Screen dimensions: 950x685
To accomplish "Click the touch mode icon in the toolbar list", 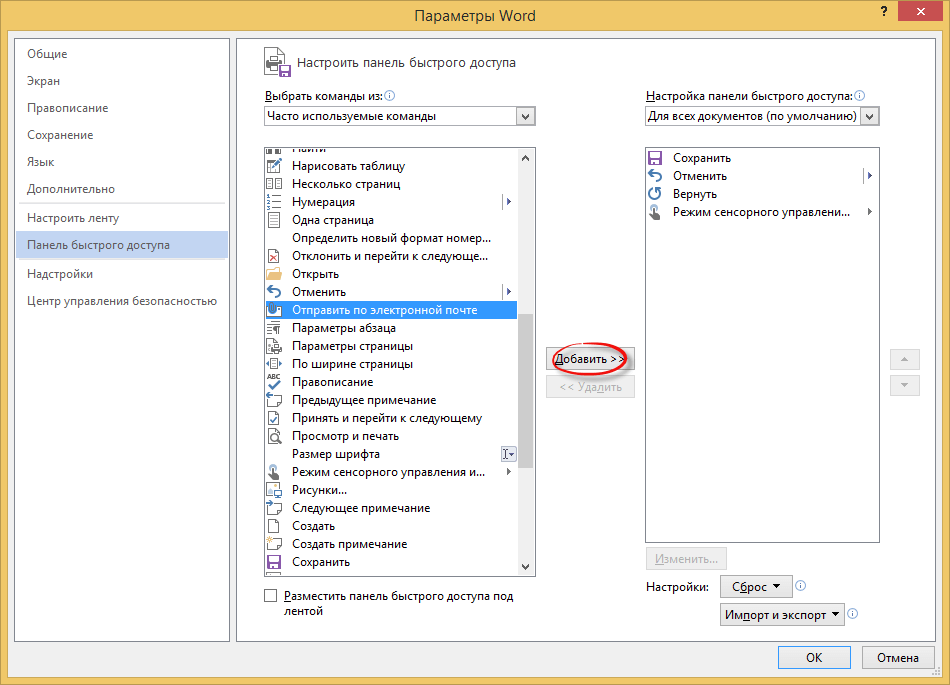I will coord(655,212).
